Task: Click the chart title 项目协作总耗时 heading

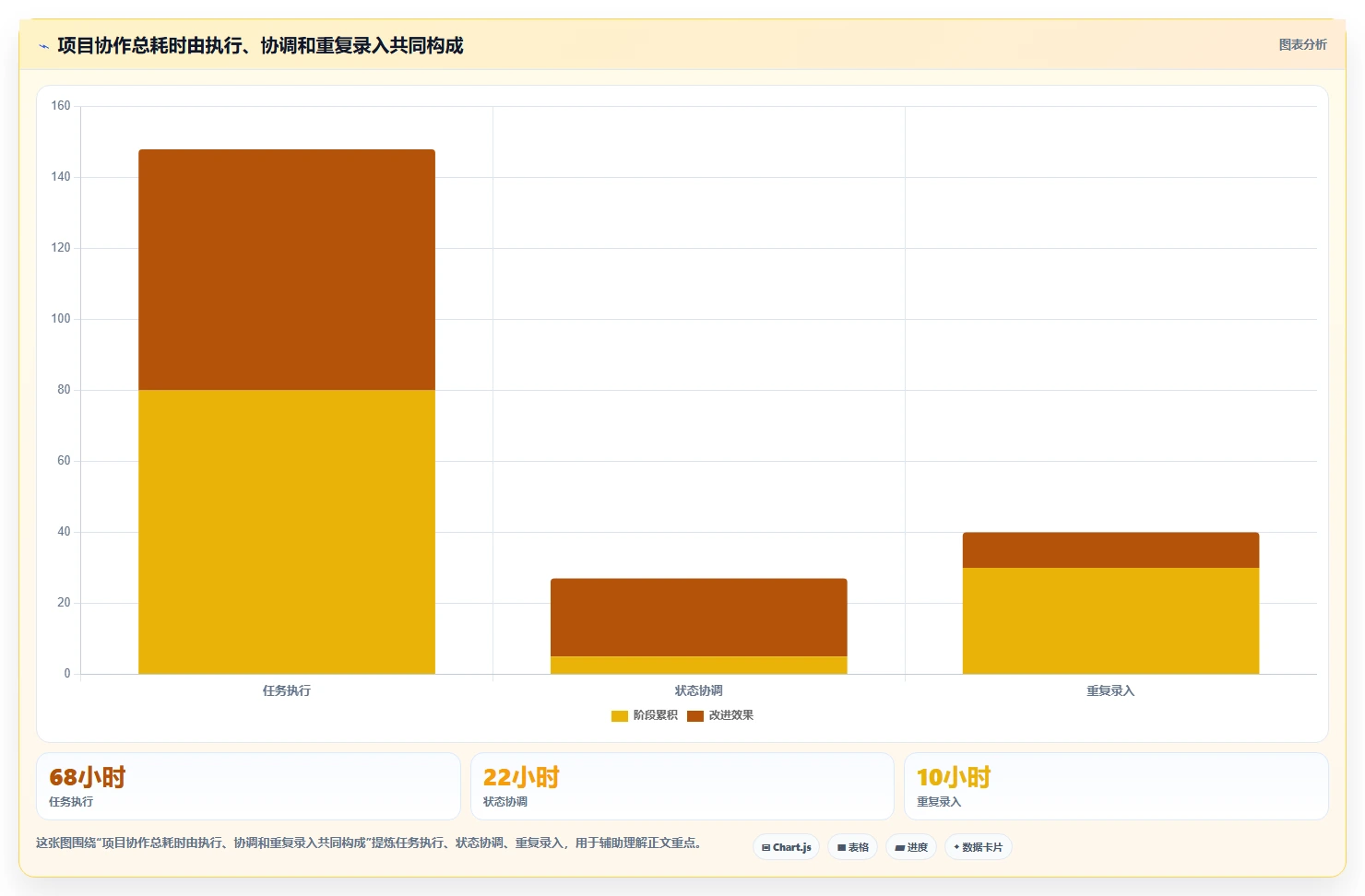Action: [260, 45]
